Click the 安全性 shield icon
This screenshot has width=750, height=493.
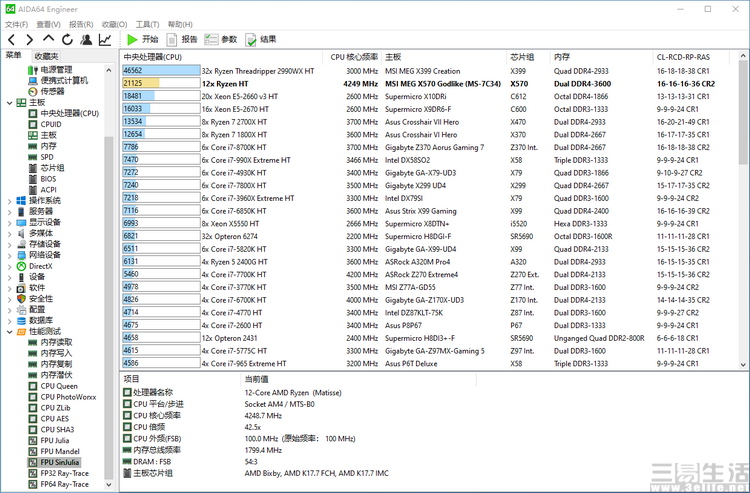(21, 299)
